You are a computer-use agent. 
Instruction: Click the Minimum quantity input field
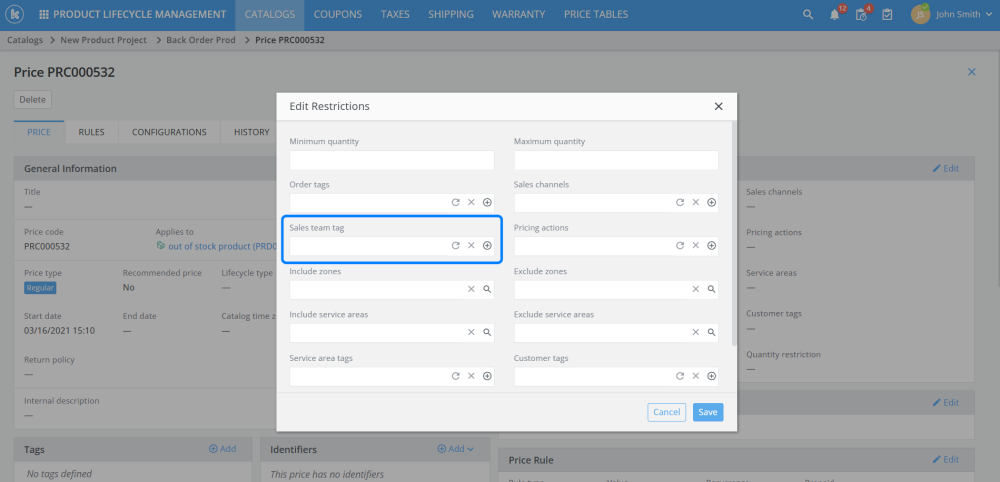(392, 160)
